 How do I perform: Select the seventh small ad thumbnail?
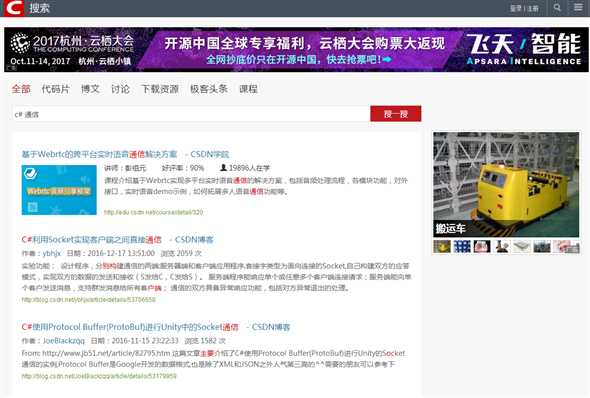(x=566, y=246)
